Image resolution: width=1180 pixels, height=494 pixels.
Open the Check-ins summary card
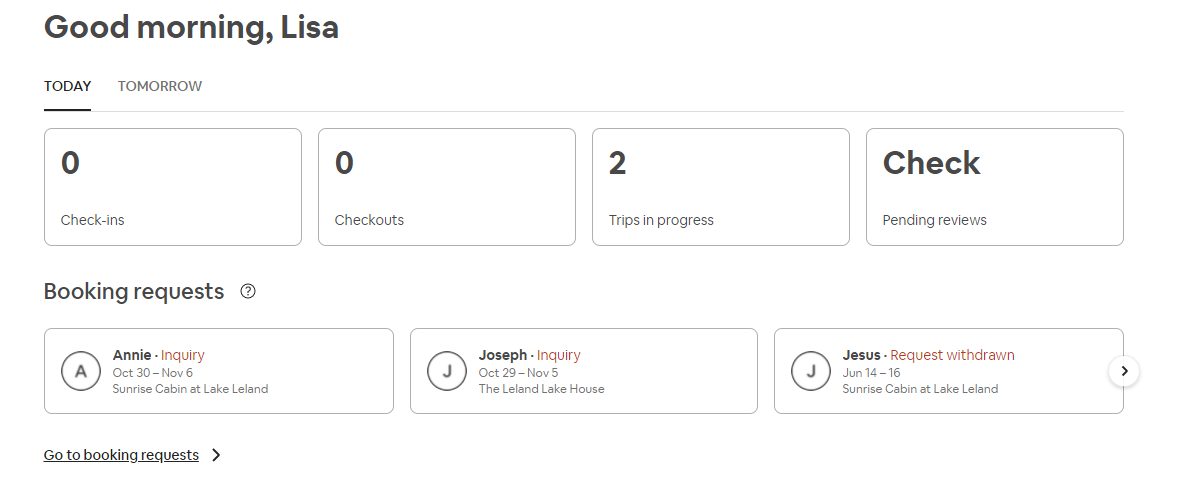173,187
